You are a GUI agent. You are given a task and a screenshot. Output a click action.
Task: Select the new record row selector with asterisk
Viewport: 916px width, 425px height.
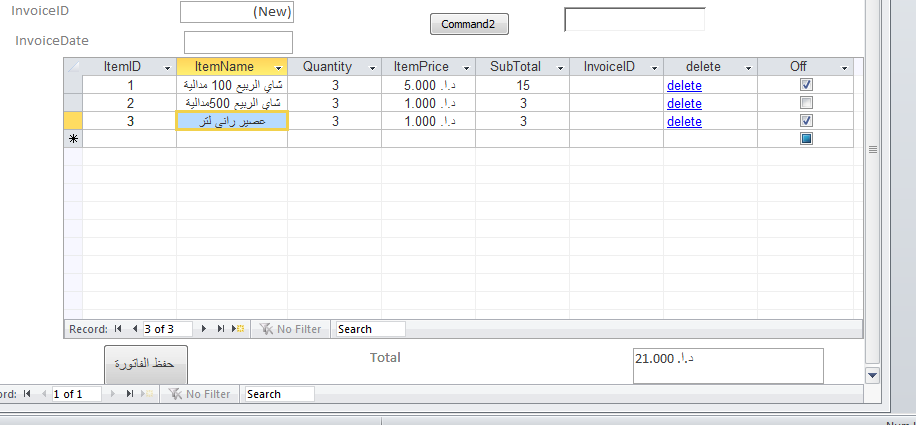click(x=73, y=139)
